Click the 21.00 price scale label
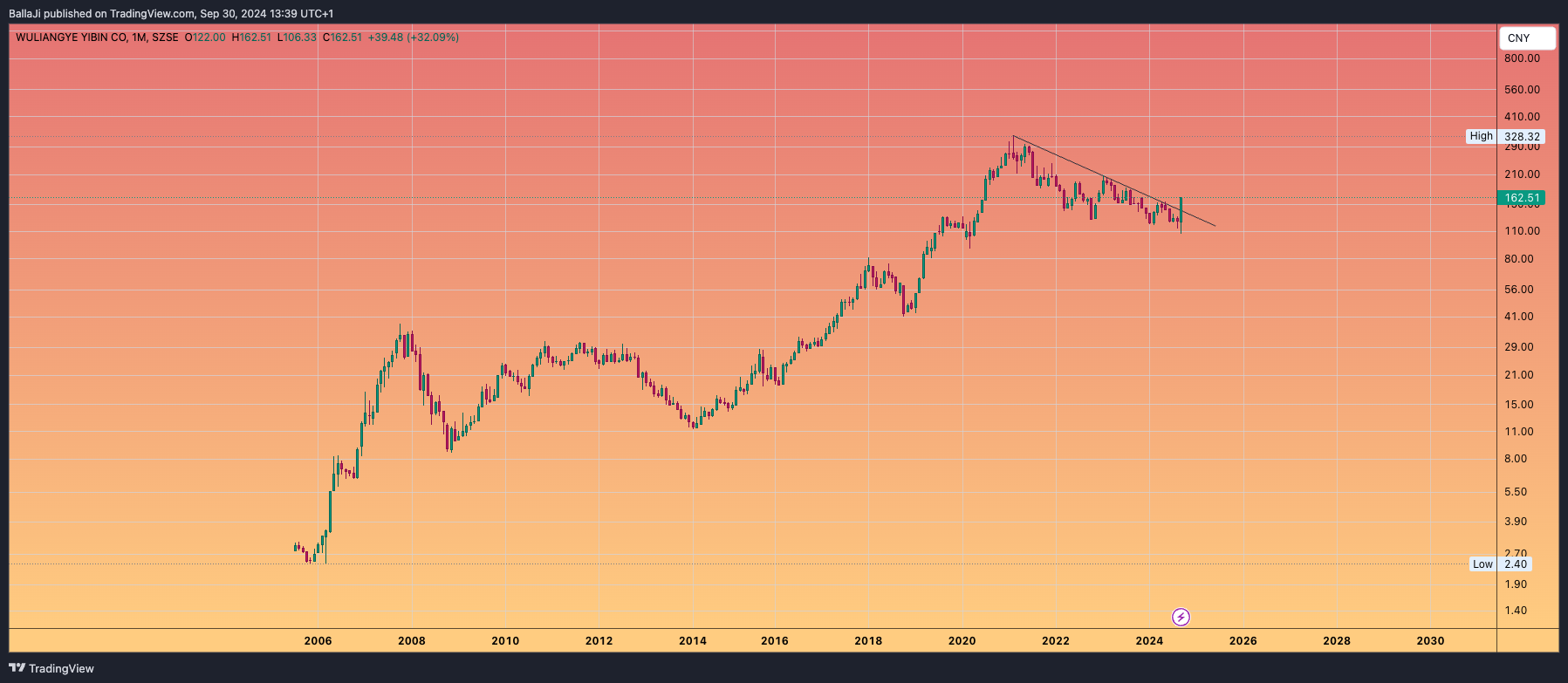Image resolution: width=1568 pixels, height=683 pixels. (1519, 375)
